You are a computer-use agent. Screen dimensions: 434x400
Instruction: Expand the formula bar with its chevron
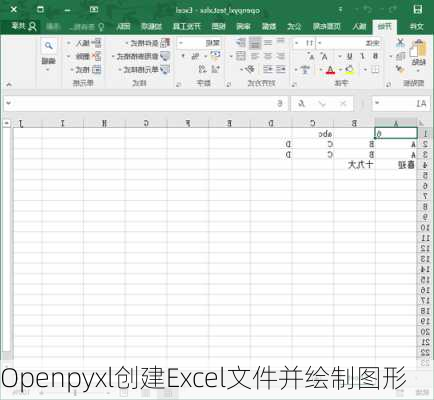click(x=8, y=103)
